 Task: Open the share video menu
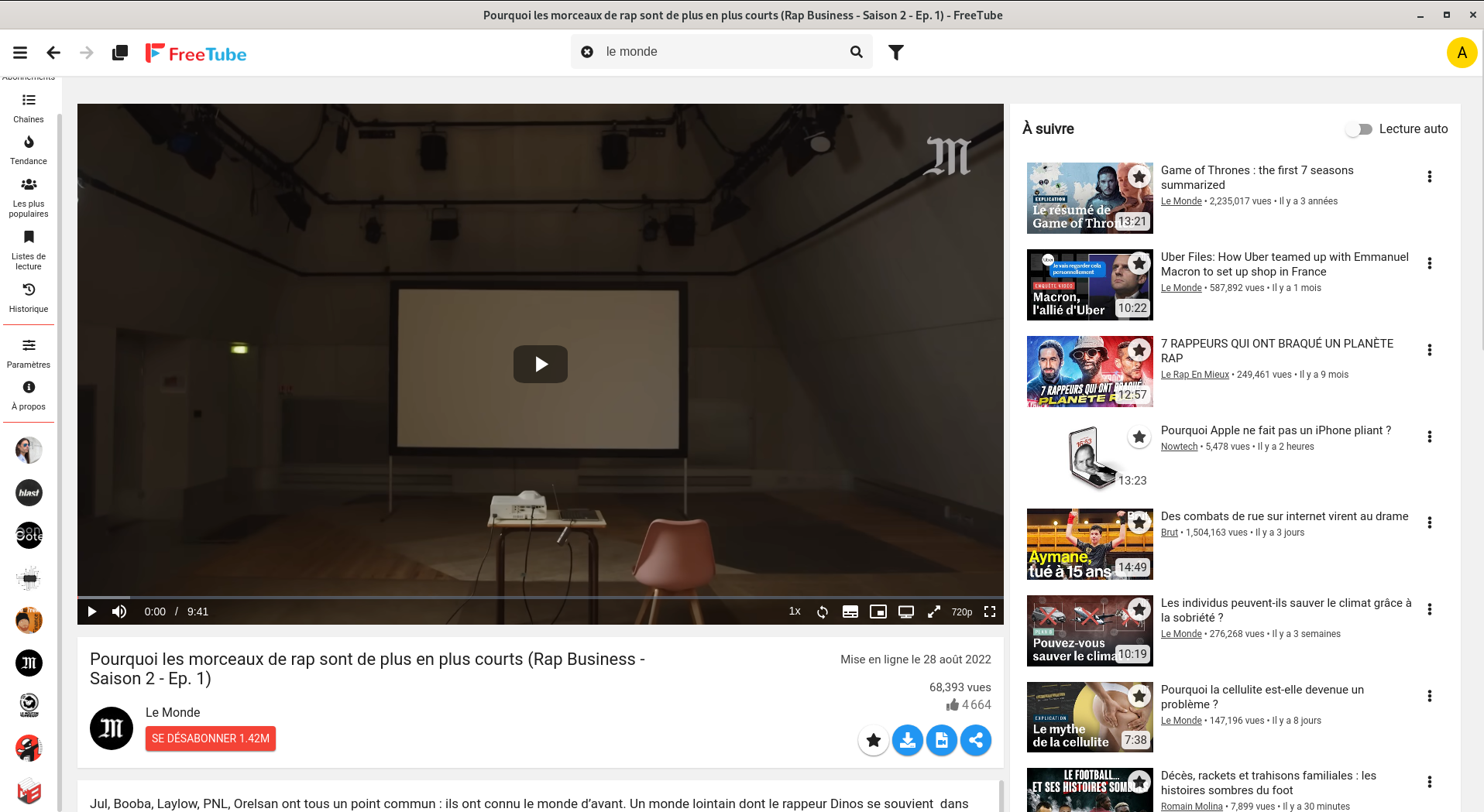pos(976,740)
